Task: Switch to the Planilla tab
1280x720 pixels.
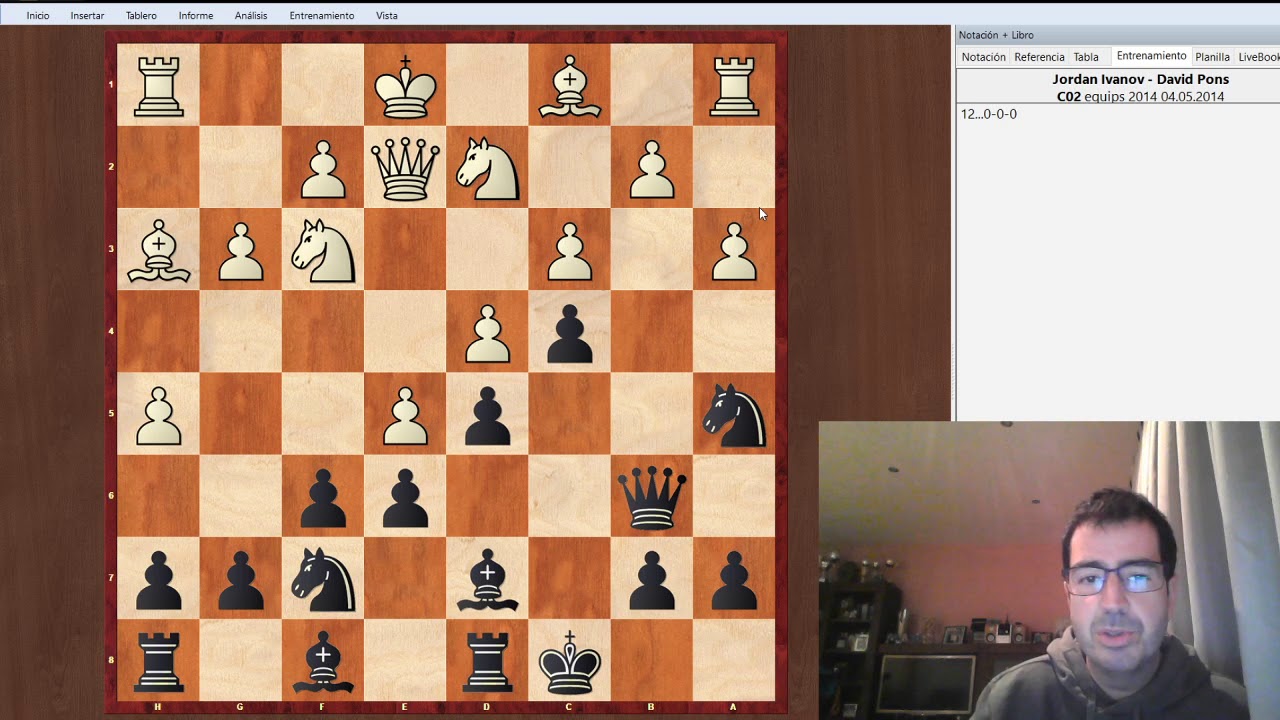Action: coord(1212,57)
